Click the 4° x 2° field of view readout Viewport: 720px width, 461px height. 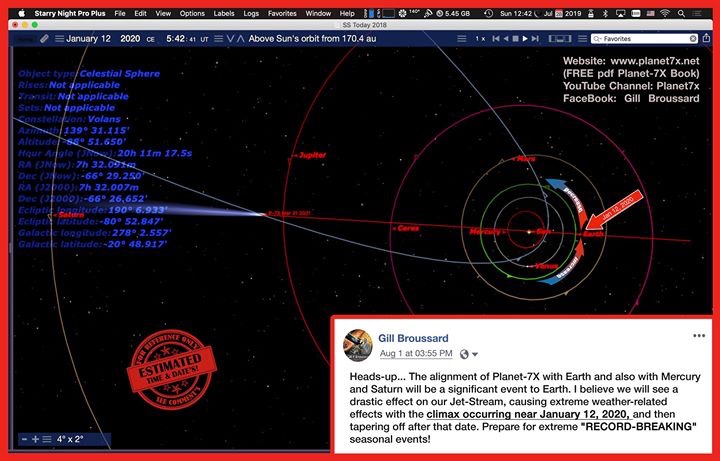(70, 439)
